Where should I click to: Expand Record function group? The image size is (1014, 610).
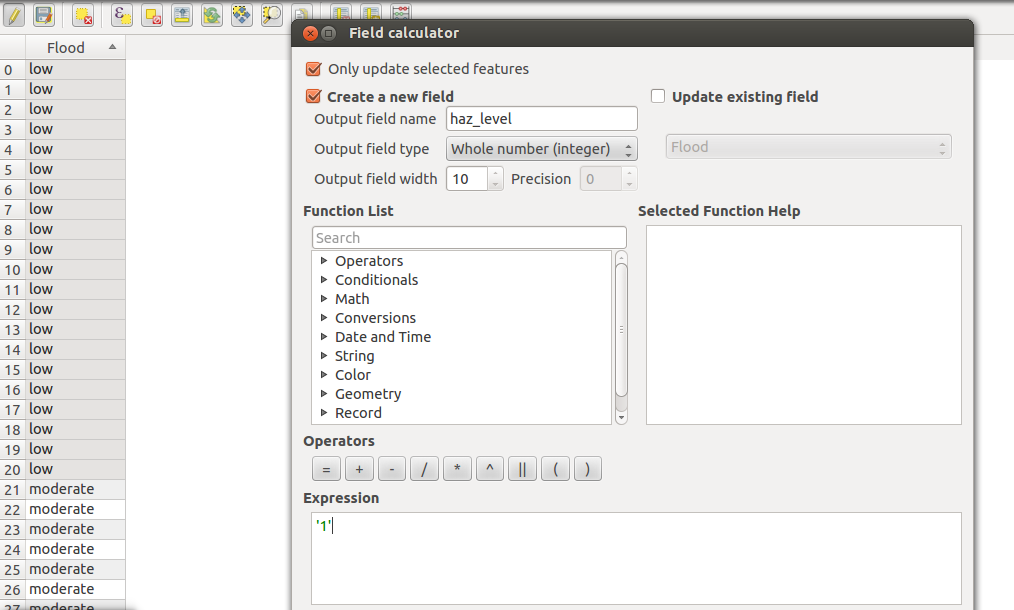tap(324, 412)
